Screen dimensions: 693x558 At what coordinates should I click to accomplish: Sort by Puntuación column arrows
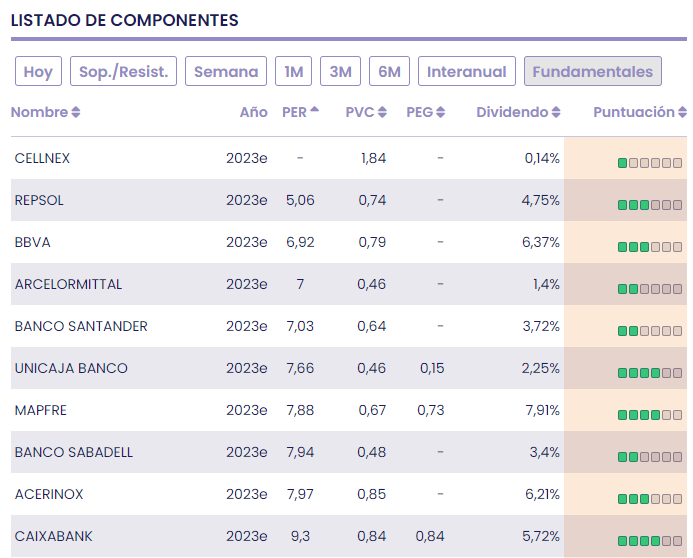tap(682, 113)
